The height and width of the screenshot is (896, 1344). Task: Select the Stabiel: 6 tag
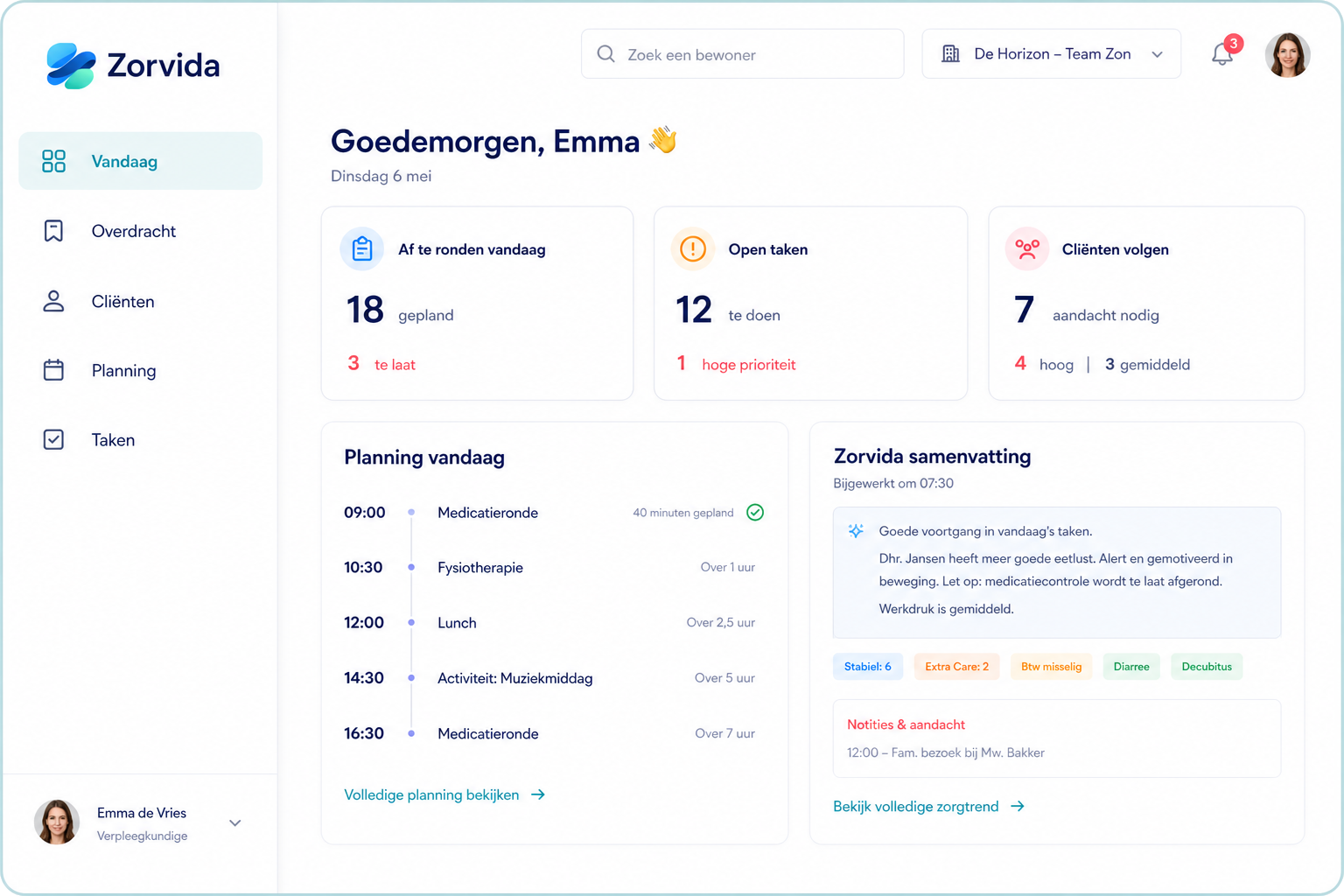click(867, 667)
